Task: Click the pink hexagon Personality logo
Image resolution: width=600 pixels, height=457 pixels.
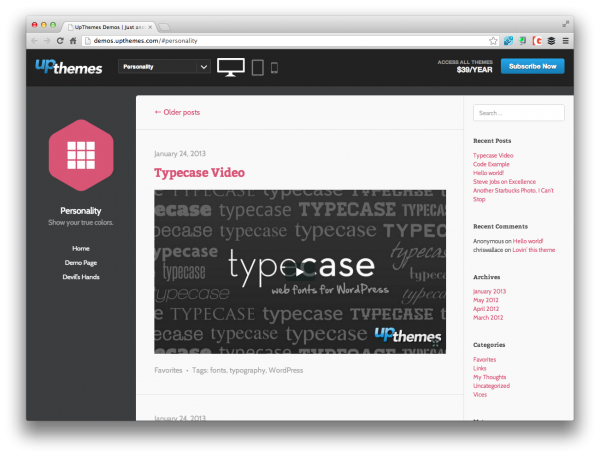Action: [81, 155]
